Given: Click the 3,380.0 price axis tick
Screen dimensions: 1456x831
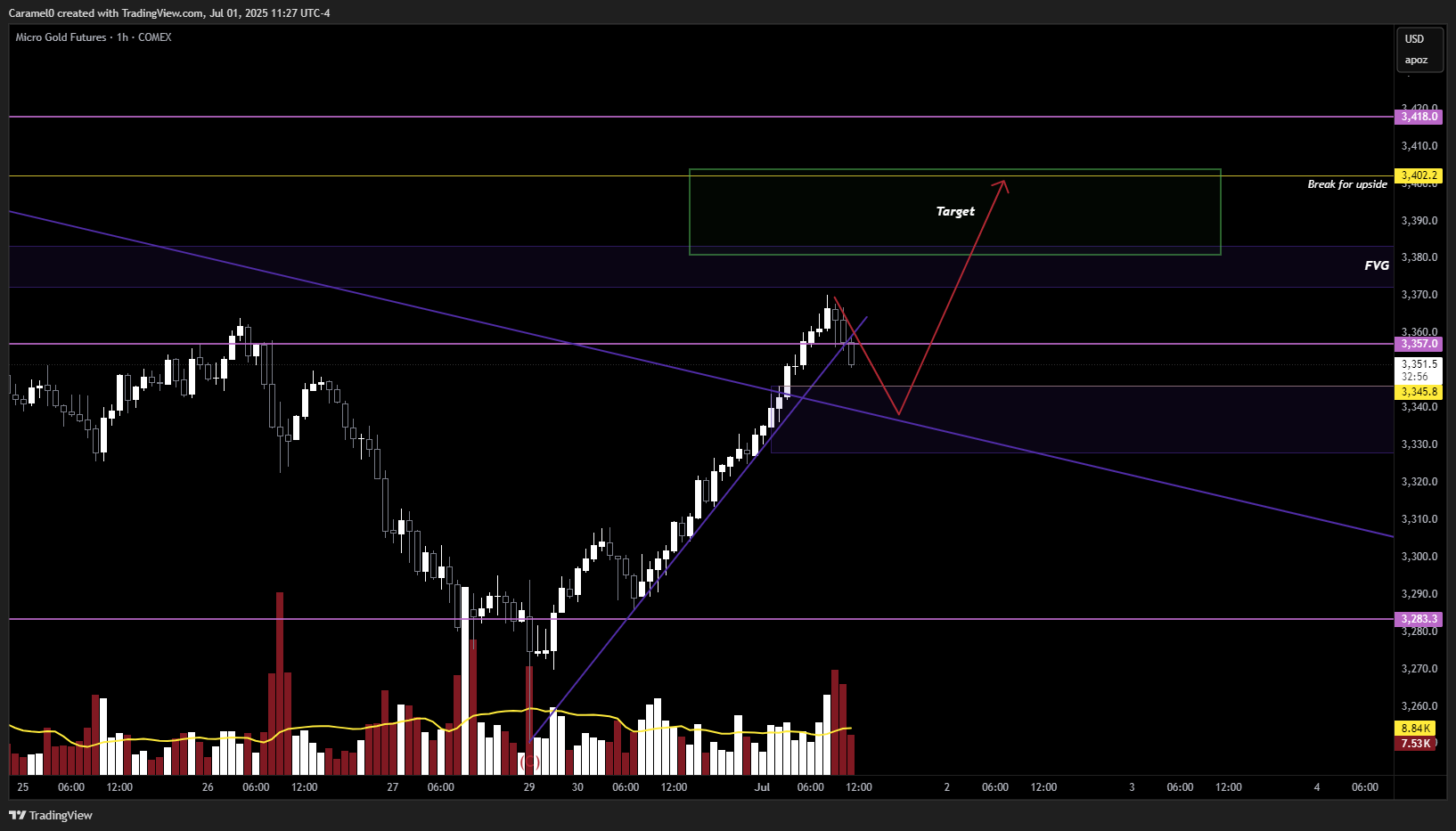Looking at the screenshot, I should click(1419, 257).
